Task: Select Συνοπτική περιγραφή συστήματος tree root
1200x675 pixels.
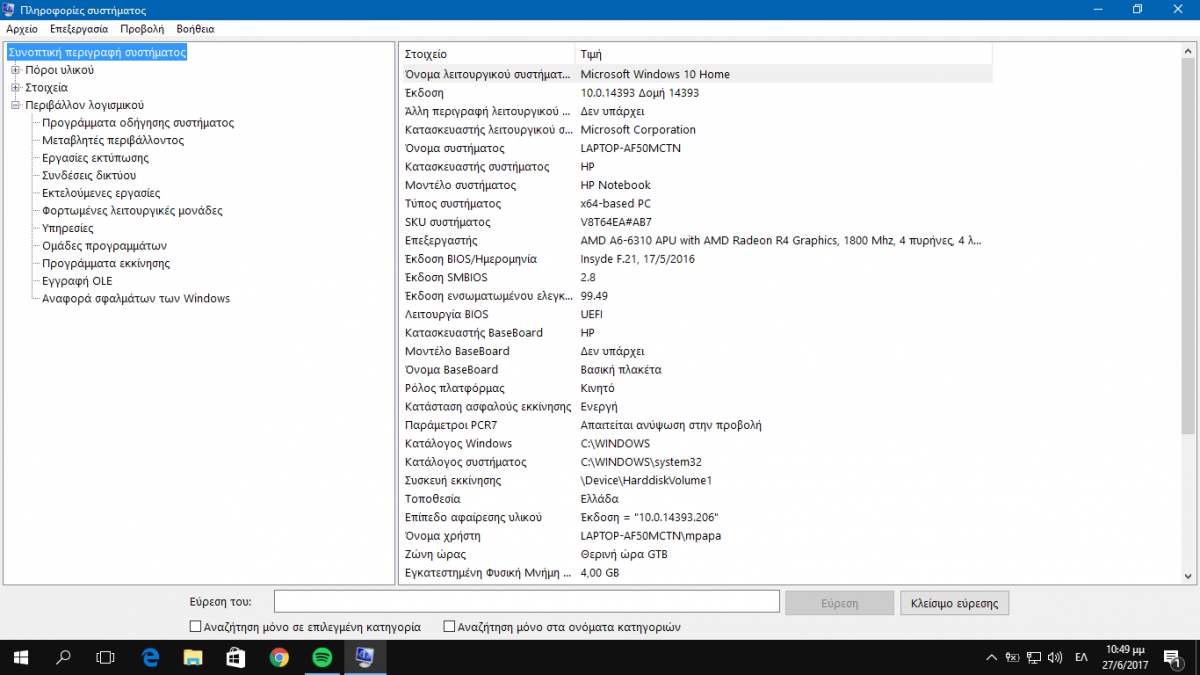Action: tap(97, 52)
